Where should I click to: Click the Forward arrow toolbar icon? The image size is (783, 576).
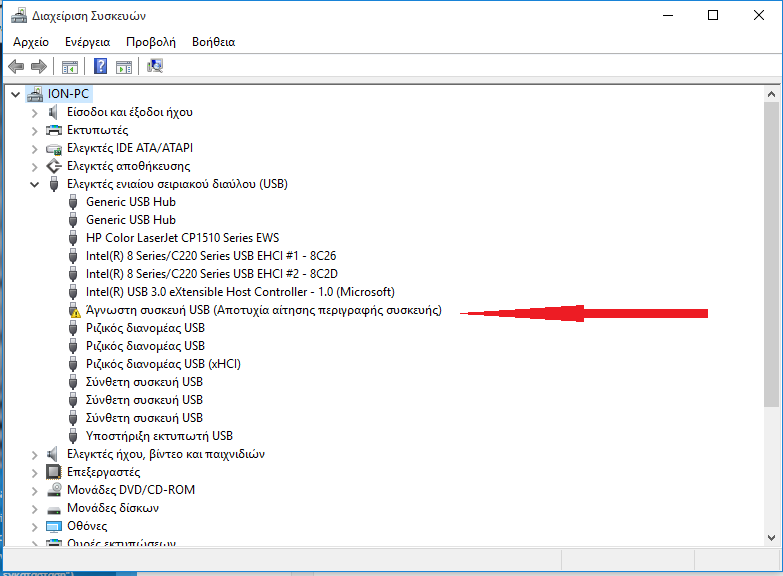pos(39,66)
